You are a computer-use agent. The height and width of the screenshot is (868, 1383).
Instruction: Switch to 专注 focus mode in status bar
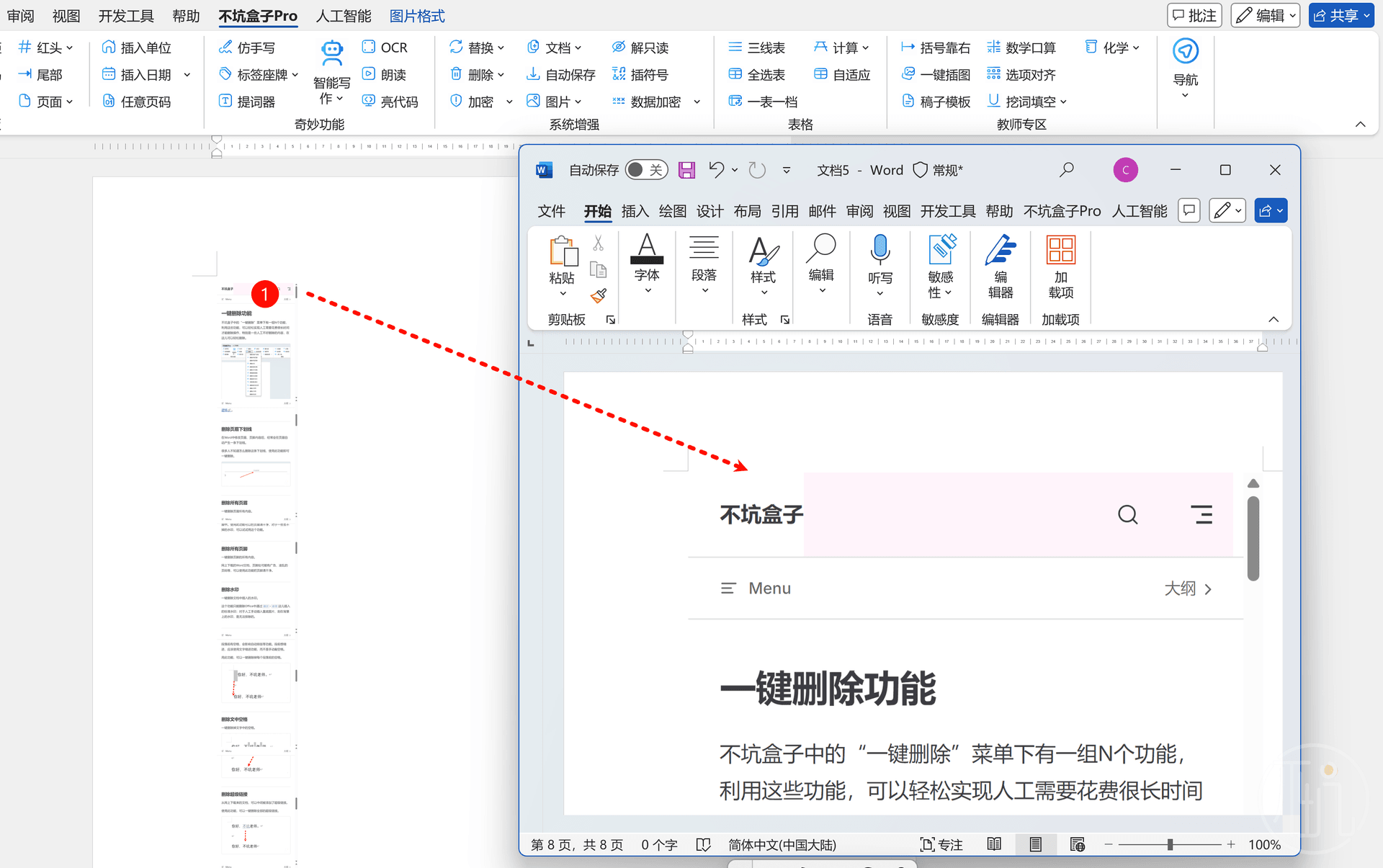pos(941,844)
